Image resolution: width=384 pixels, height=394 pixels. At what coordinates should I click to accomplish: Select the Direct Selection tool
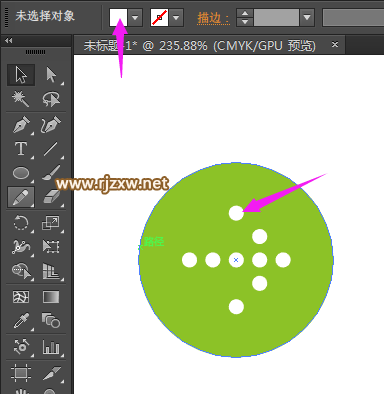click(x=51, y=75)
